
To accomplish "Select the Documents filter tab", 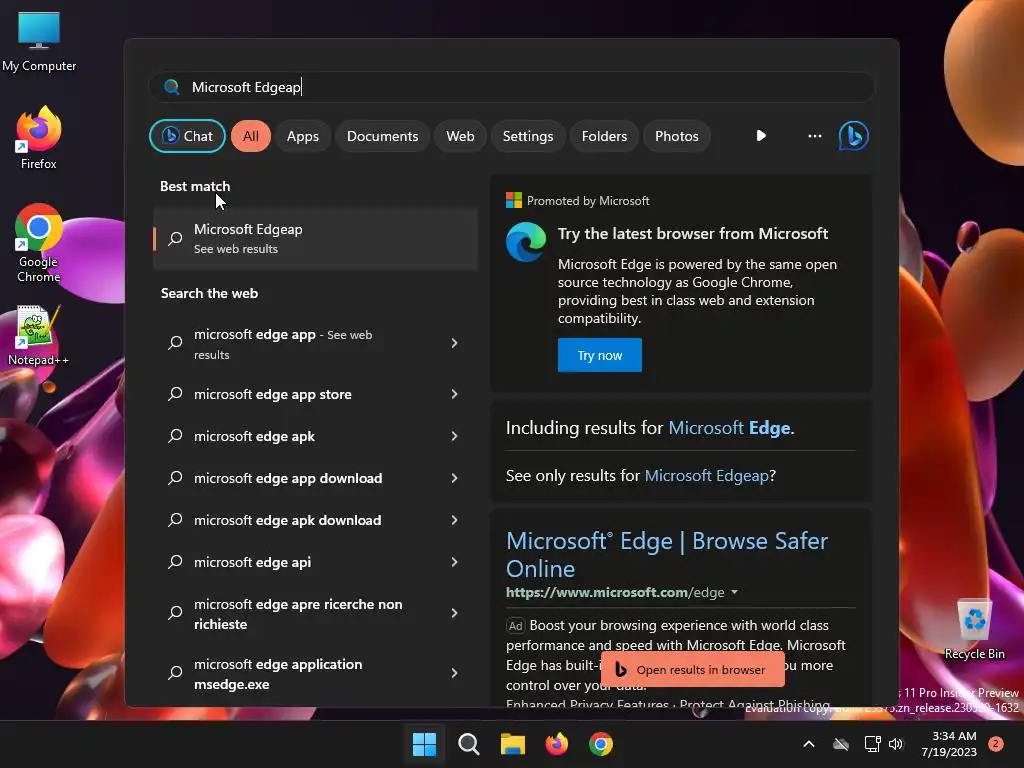I will pyautogui.click(x=383, y=136).
